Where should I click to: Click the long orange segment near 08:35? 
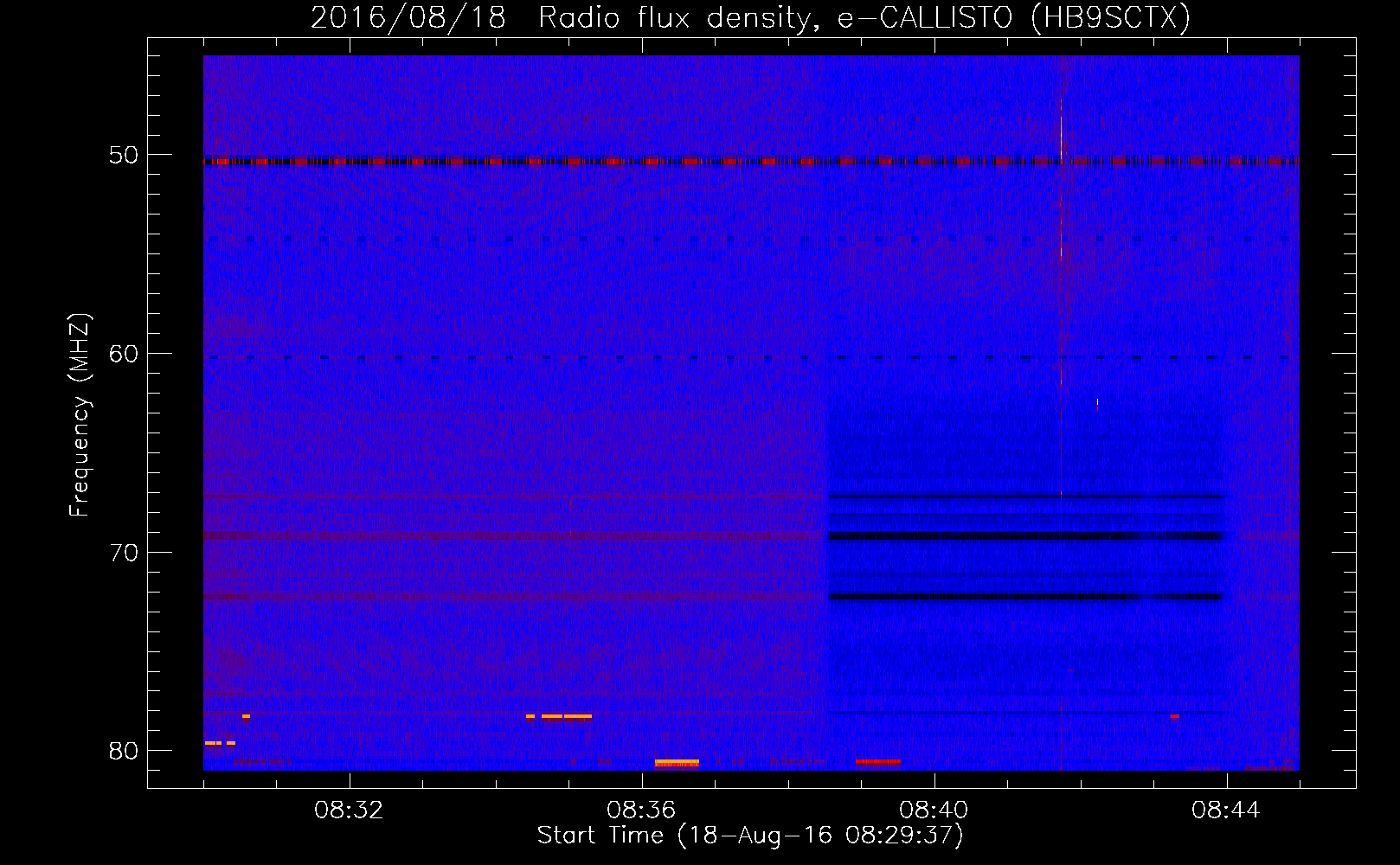click(578, 716)
